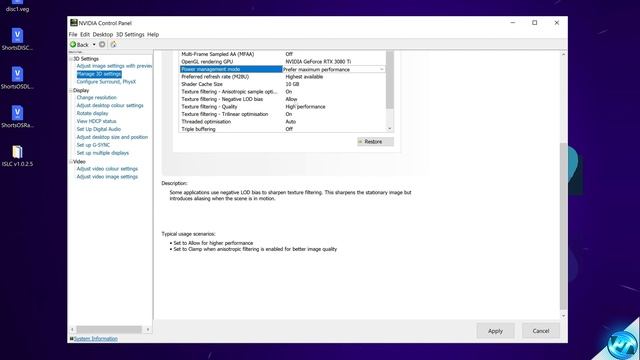Open the File menu
Viewport: 640px width, 360px height.
coord(73,34)
